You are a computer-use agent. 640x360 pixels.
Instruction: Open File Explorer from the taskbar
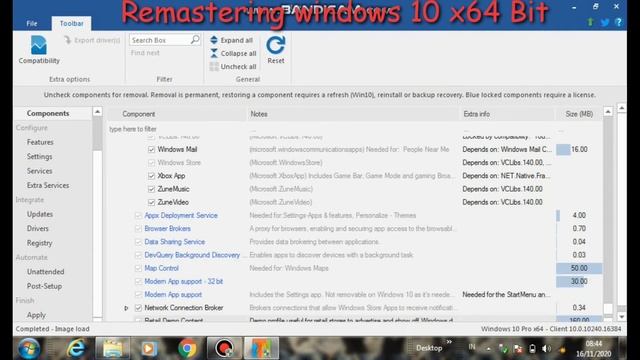113,348
